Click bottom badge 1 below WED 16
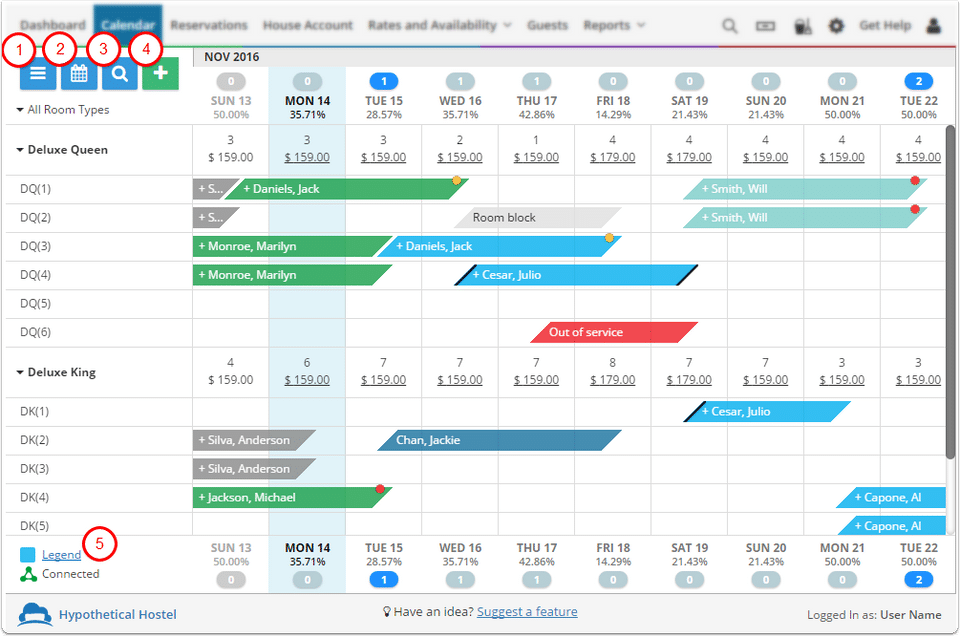This screenshot has height=636, width=960. pos(460,579)
